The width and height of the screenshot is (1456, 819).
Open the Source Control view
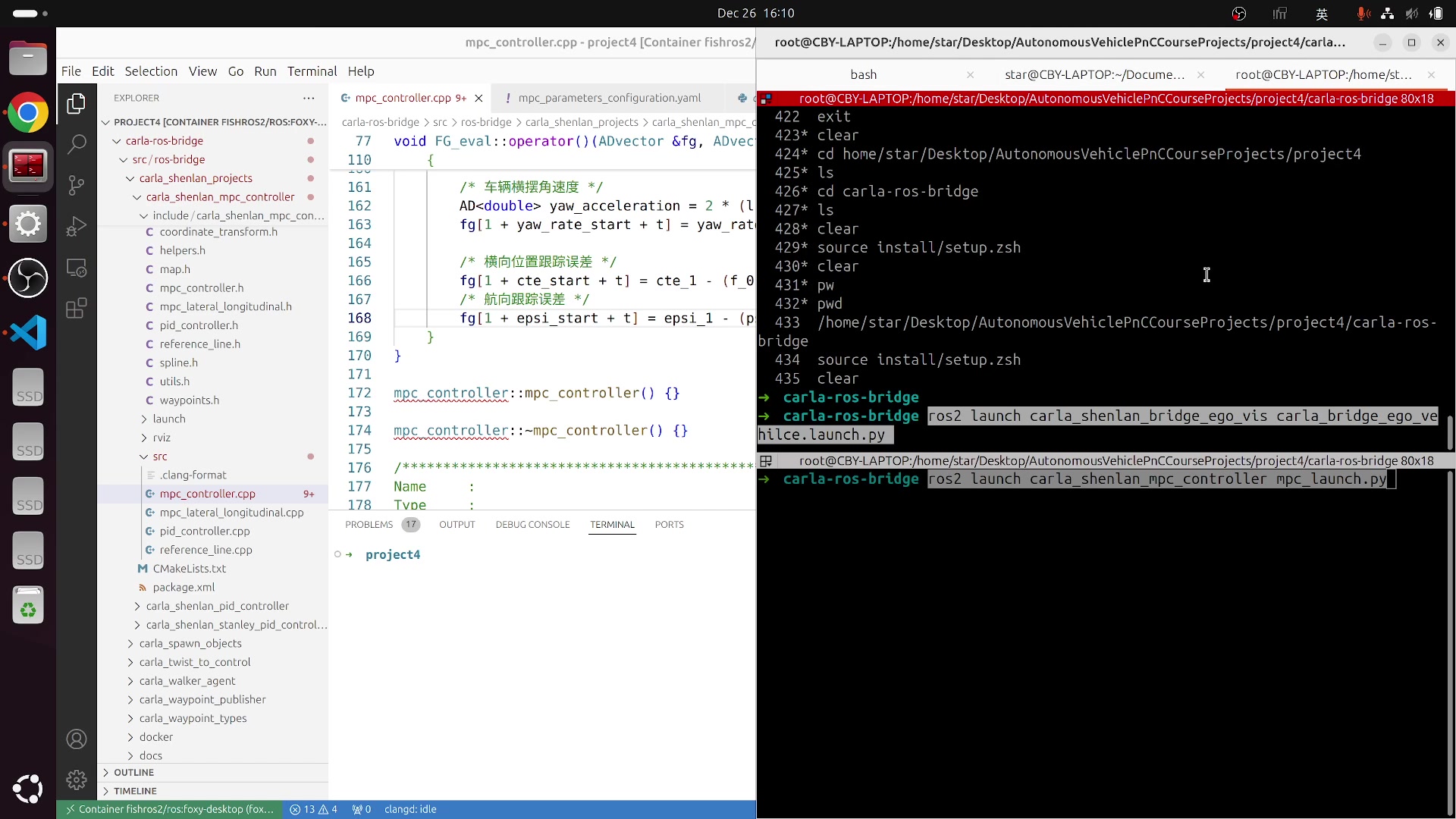click(x=77, y=185)
